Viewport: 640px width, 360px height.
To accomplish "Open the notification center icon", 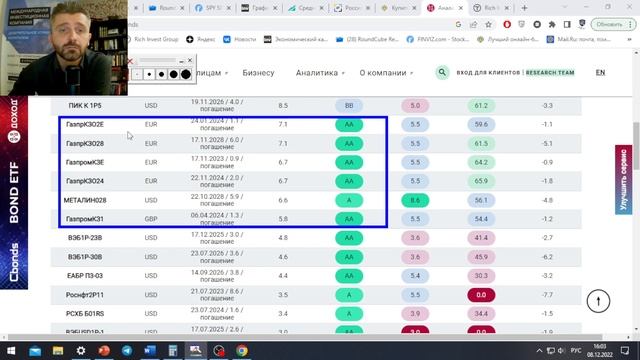I will (x=625, y=351).
